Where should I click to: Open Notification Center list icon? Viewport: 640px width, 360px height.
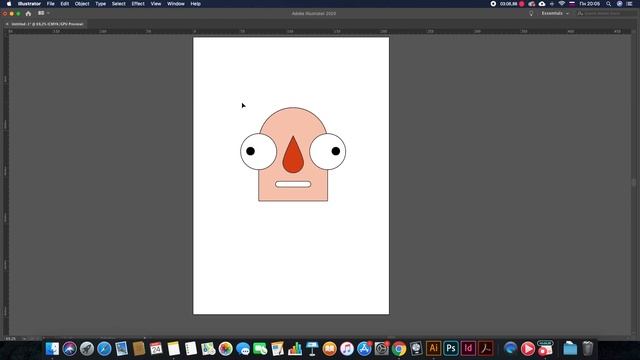coord(629,4)
